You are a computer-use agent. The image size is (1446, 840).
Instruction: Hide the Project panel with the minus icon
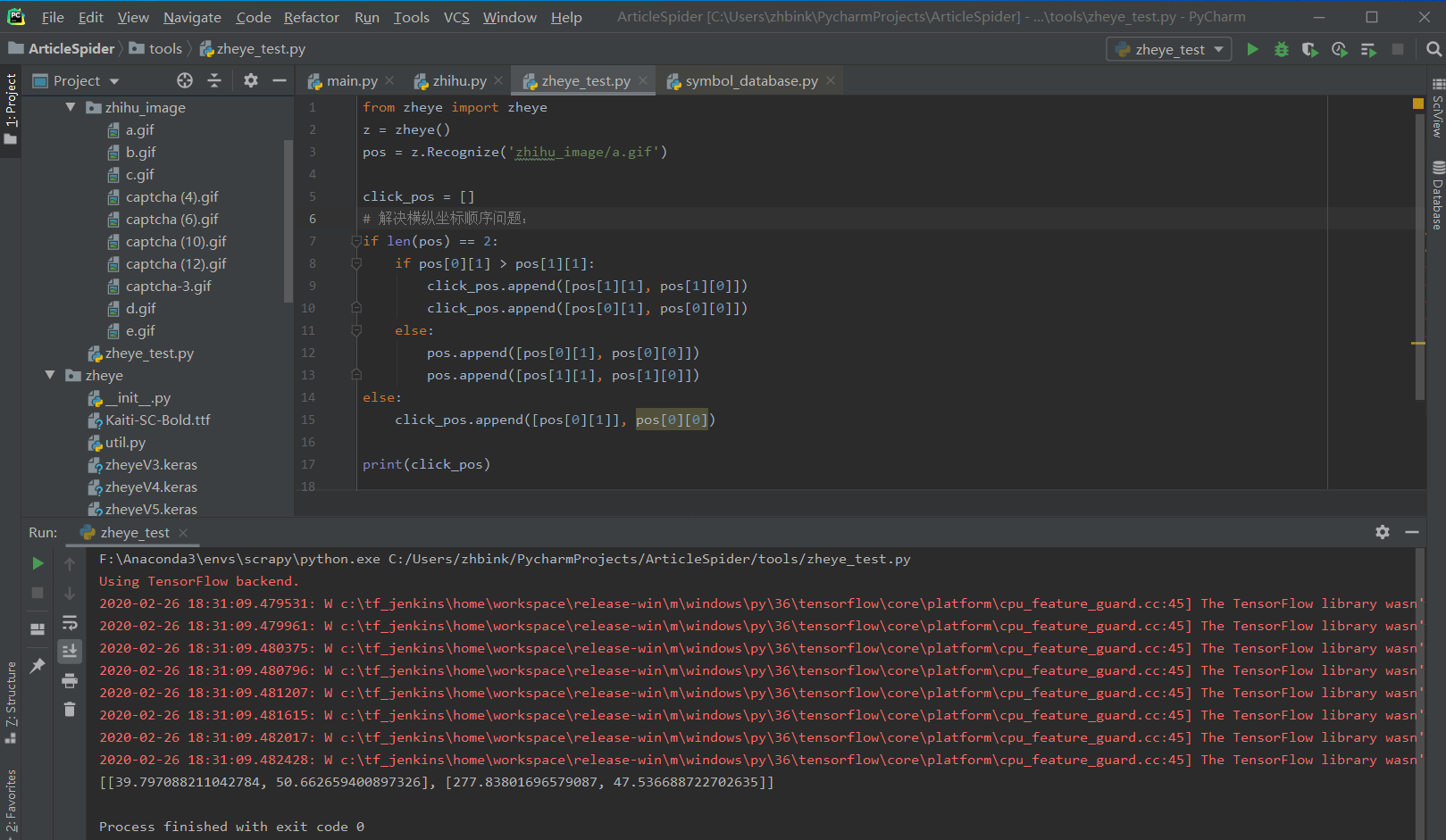coord(280,80)
